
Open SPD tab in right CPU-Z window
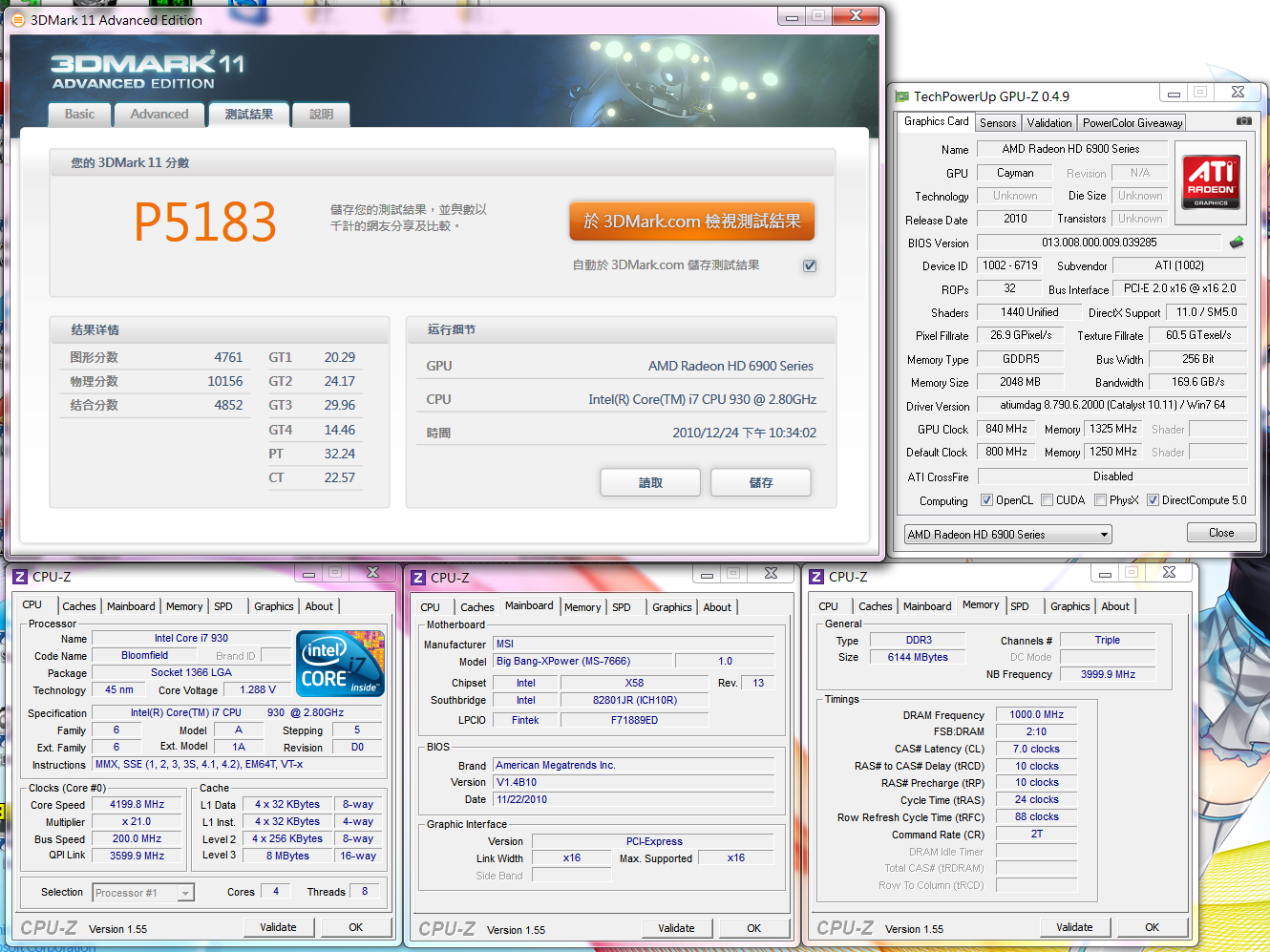tap(1020, 606)
